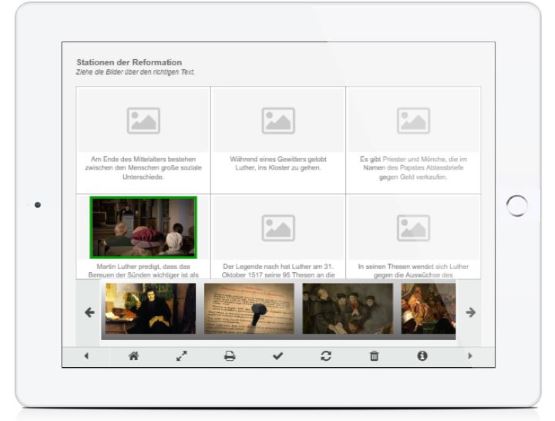The height and width of the screenshot is (421, 555).
Task: Click placeholder above 'Es gibt Priester und Mönche'
Action: 413,121
